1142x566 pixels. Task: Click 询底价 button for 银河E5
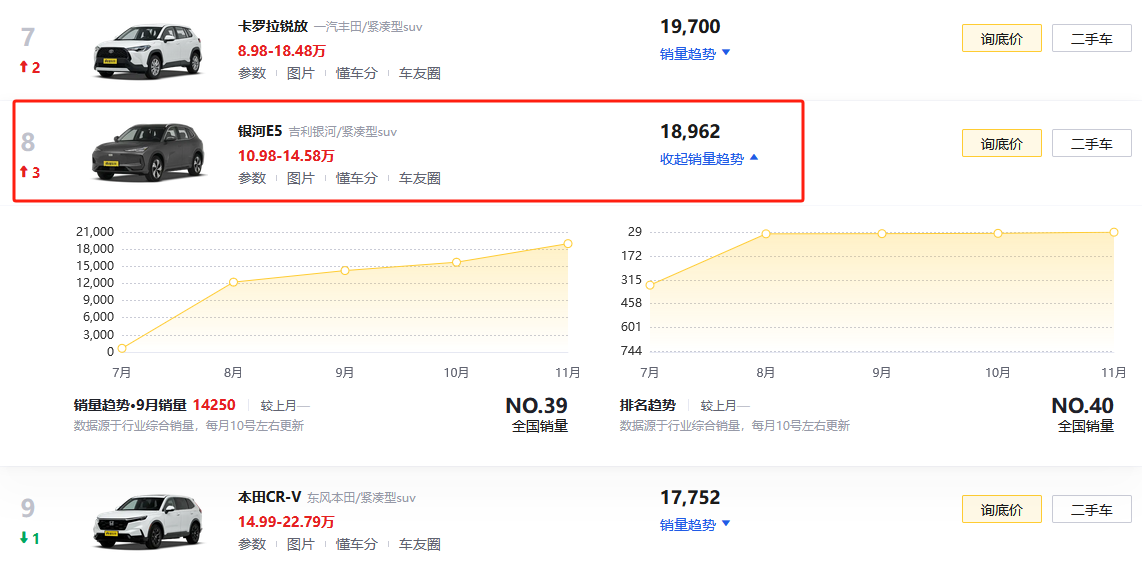[1001, 143]
